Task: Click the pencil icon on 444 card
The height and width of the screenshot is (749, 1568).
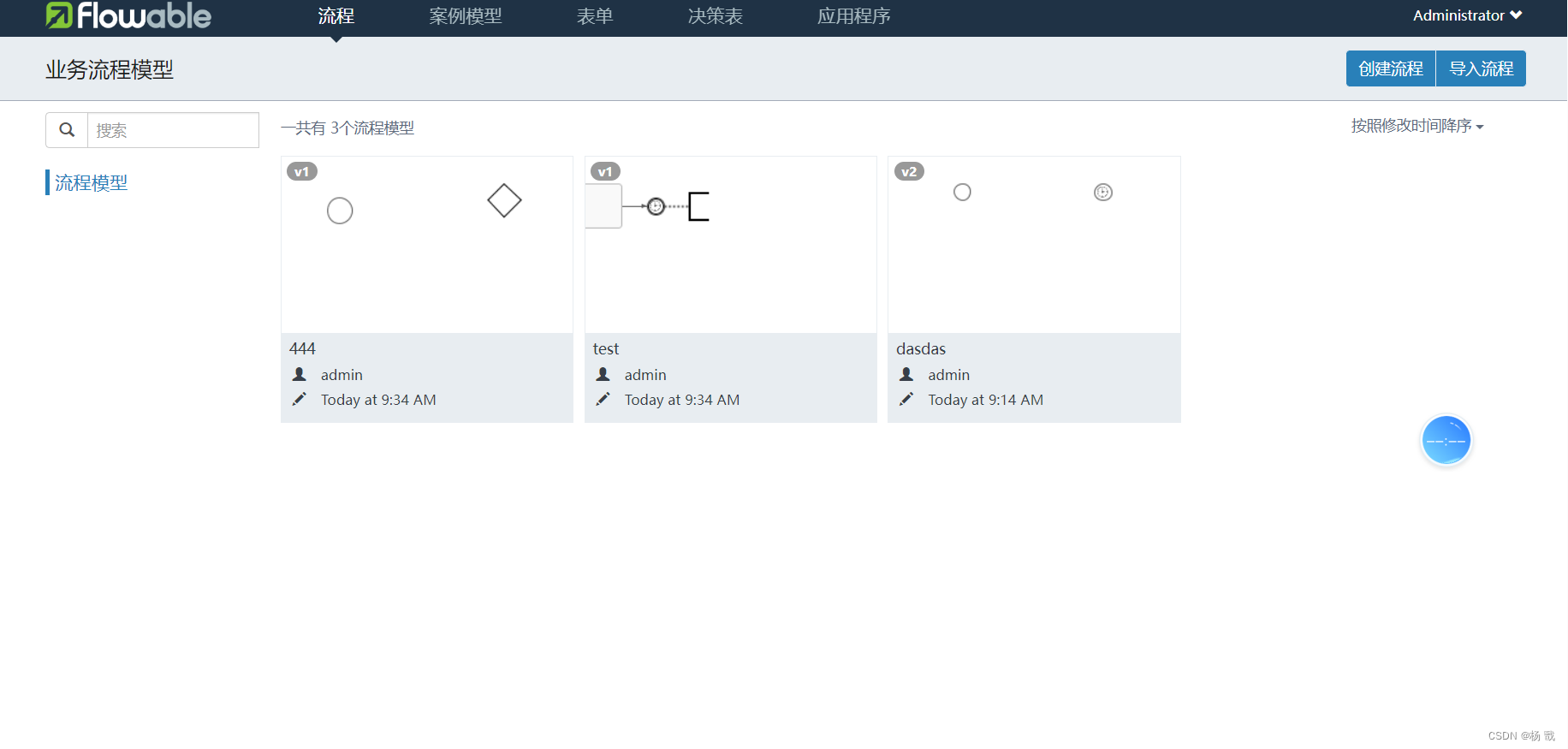Action: pyautogui.click(x=299, y=399)
